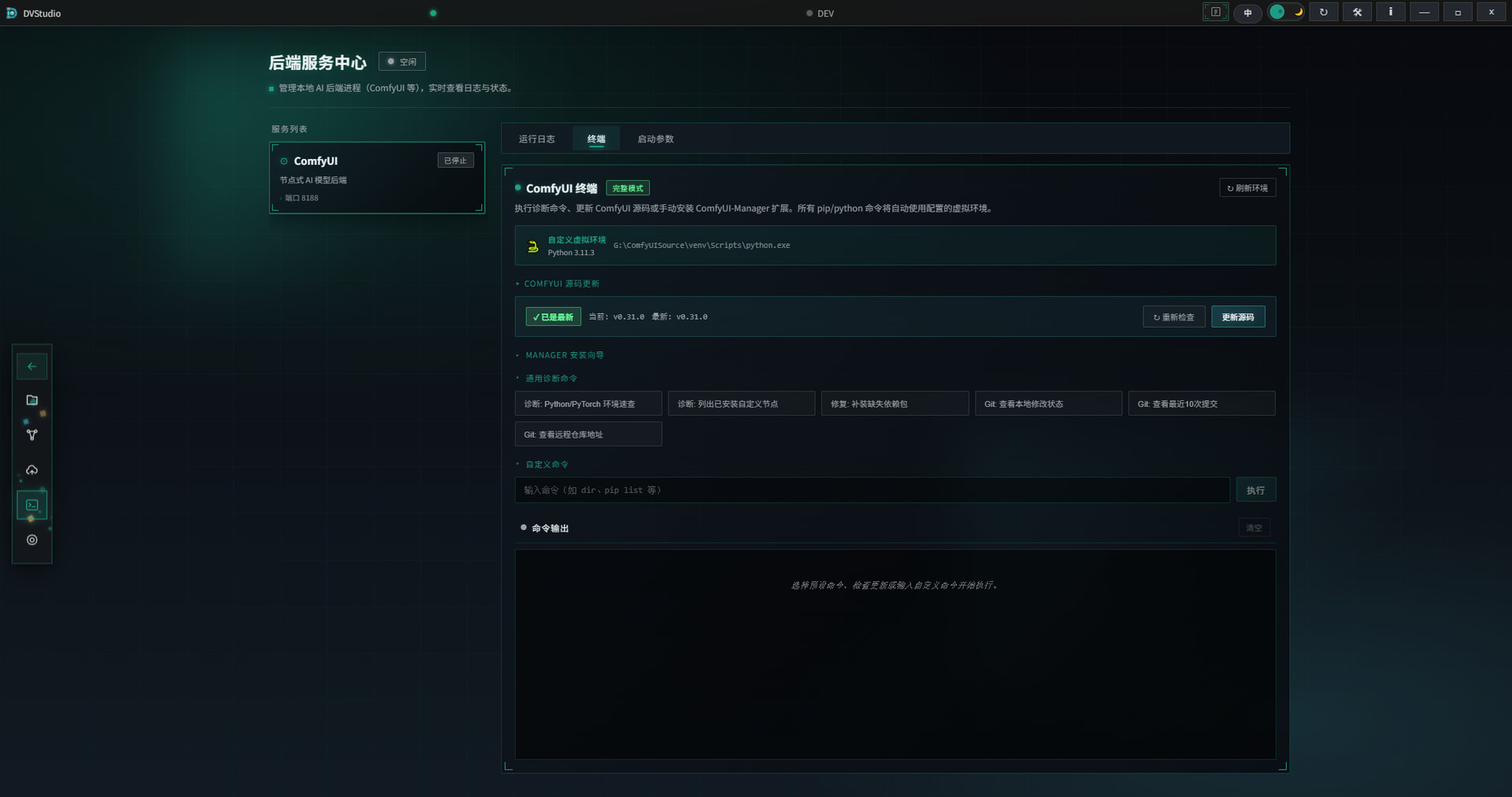
Task: Open the info 'i' icon
Action: tap(1390, 12)
